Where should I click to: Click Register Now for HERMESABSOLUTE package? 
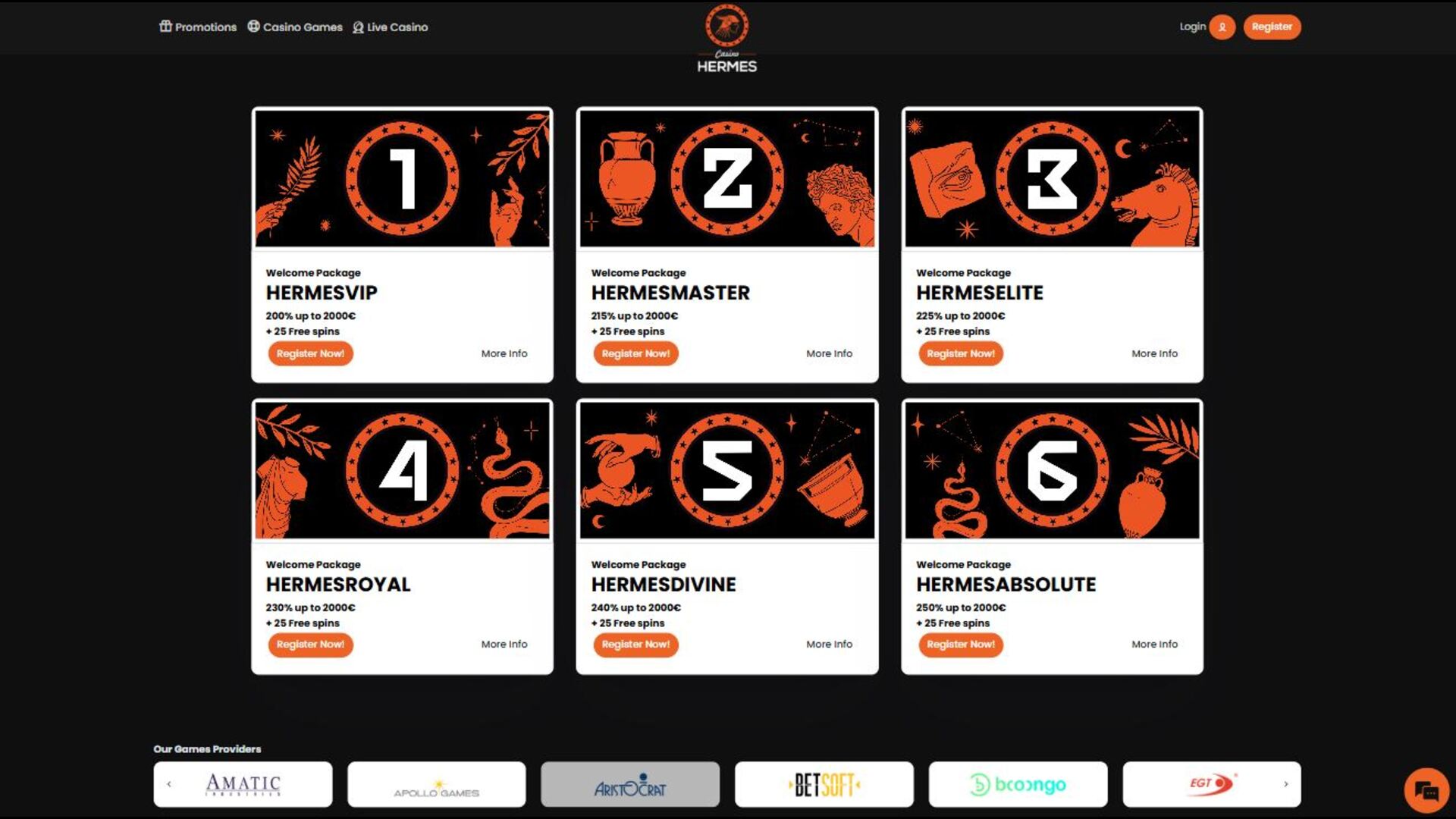tap(961, 645)
